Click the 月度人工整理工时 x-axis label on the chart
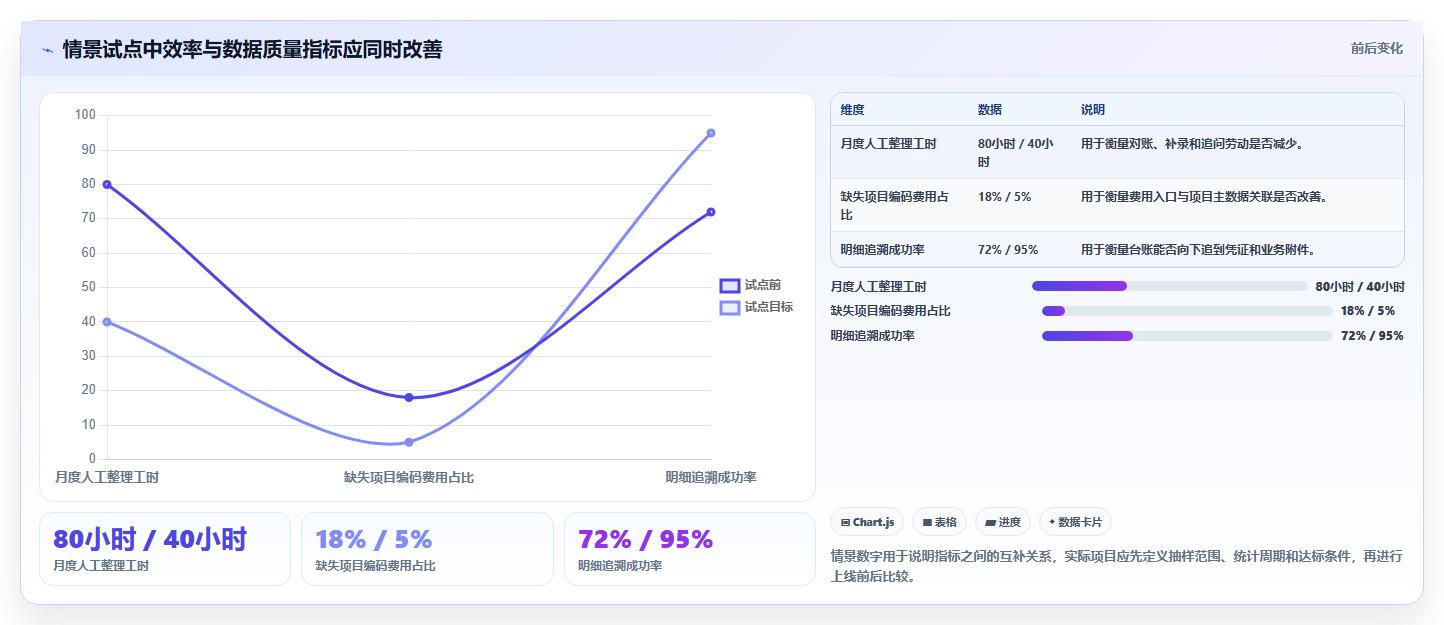 point(107,478)
